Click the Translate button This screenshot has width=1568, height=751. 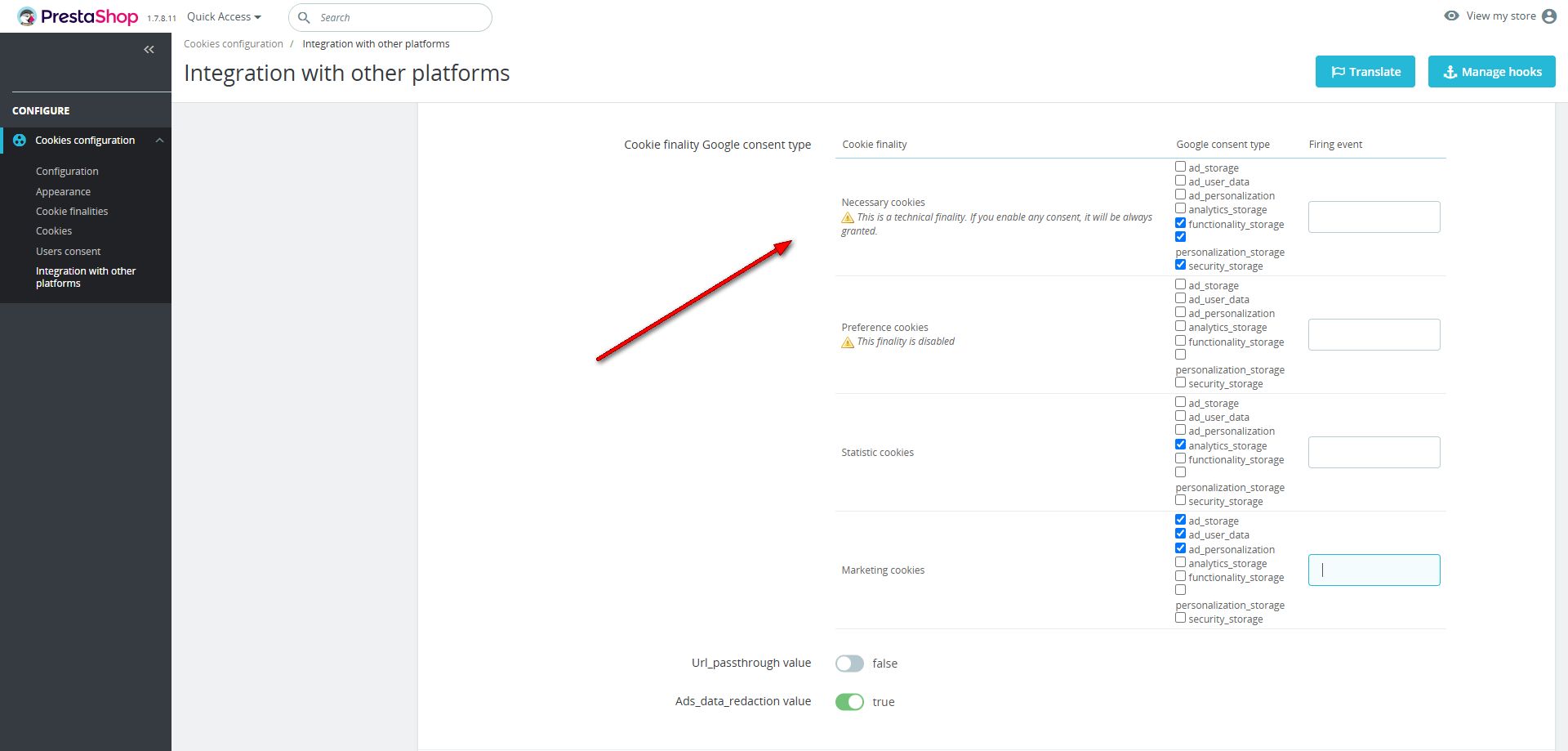(x=1365, y=72)
